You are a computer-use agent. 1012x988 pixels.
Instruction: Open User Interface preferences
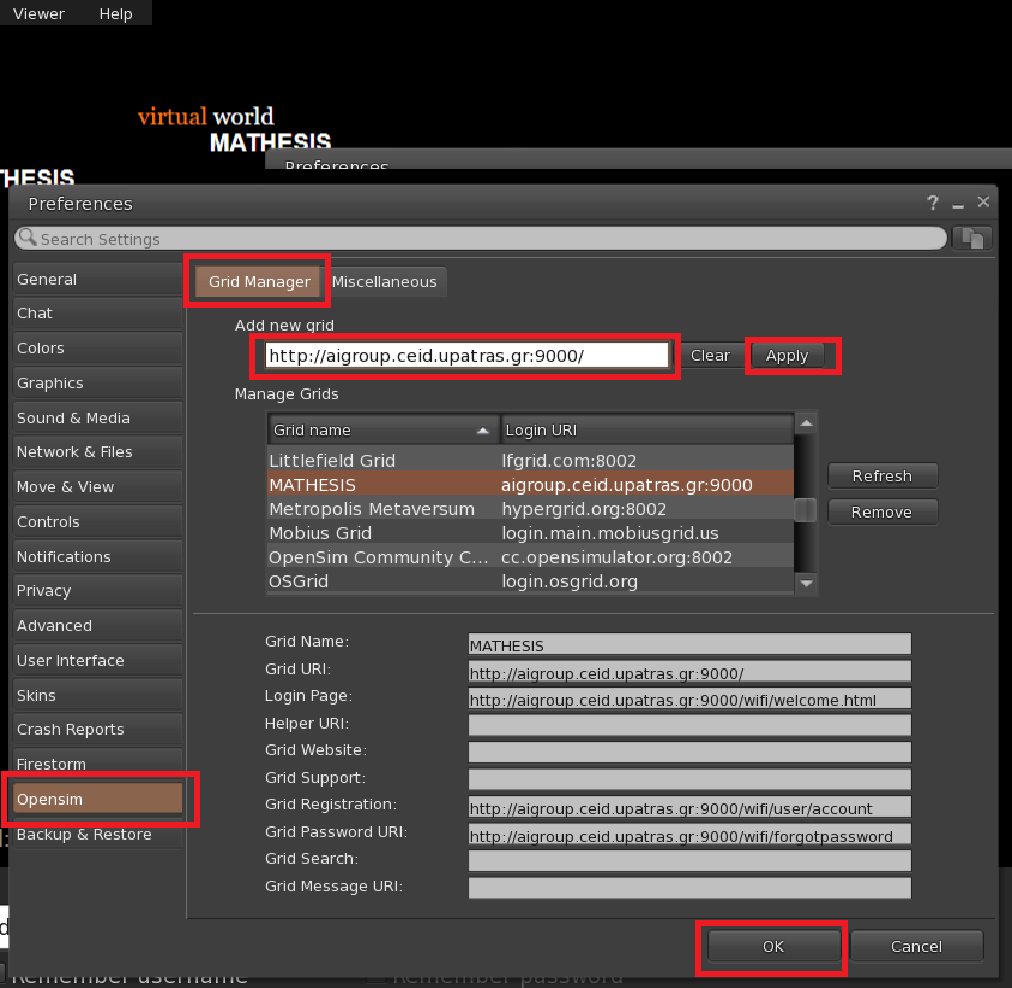tap(97, 660)
